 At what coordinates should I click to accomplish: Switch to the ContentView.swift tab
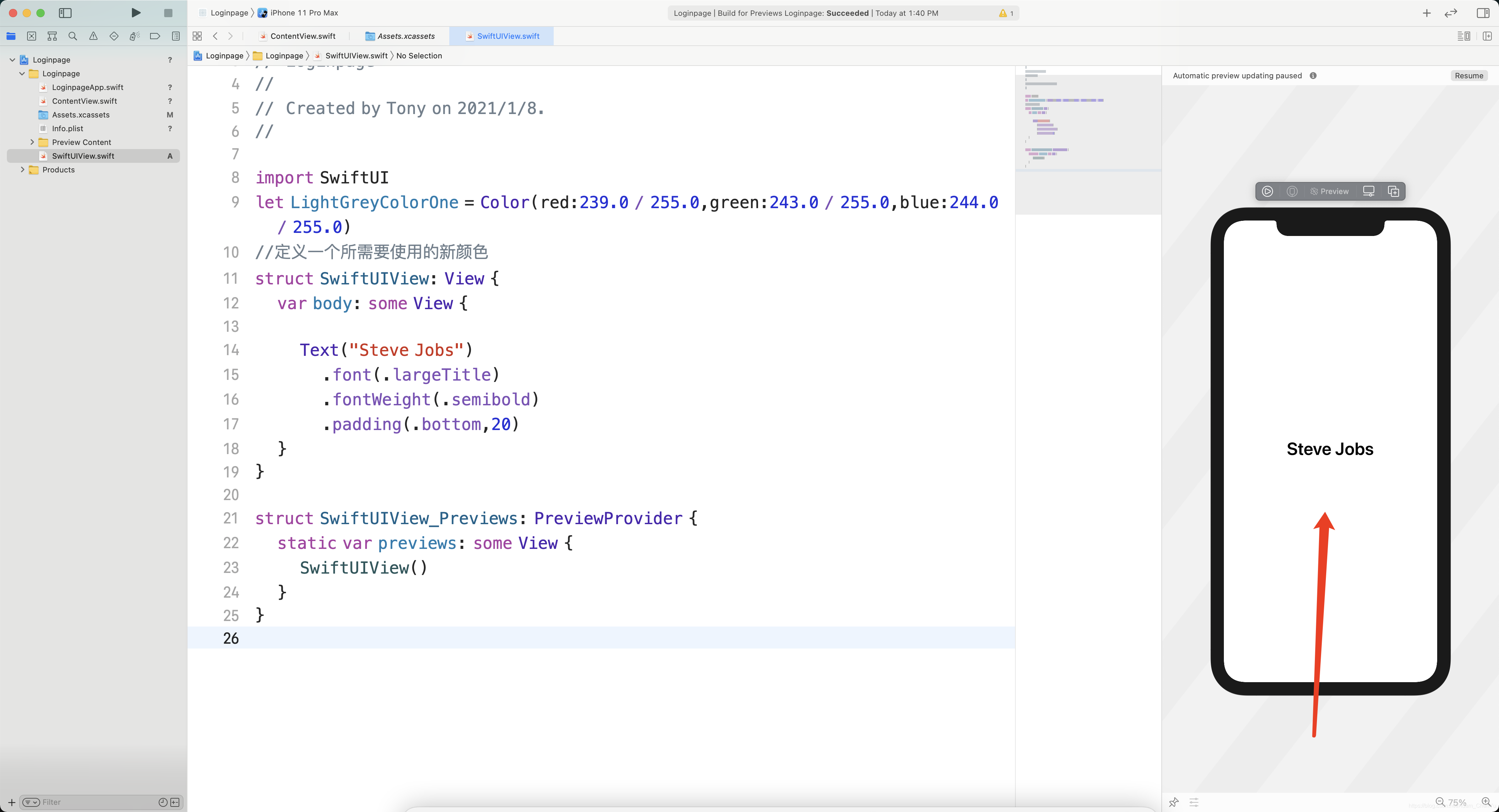(303, 36)
